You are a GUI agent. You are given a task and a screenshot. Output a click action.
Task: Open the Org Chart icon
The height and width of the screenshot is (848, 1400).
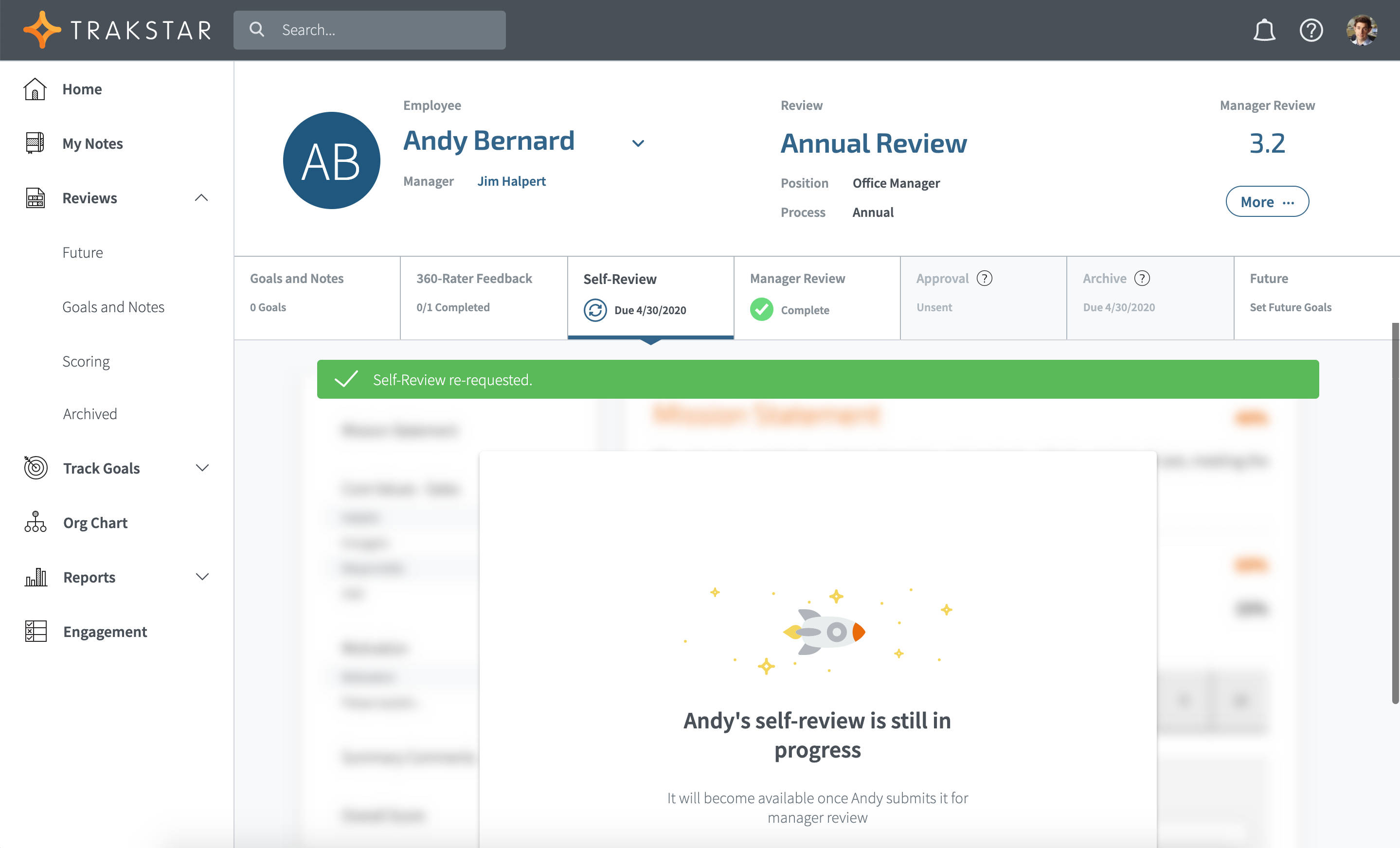coord(35,522)
